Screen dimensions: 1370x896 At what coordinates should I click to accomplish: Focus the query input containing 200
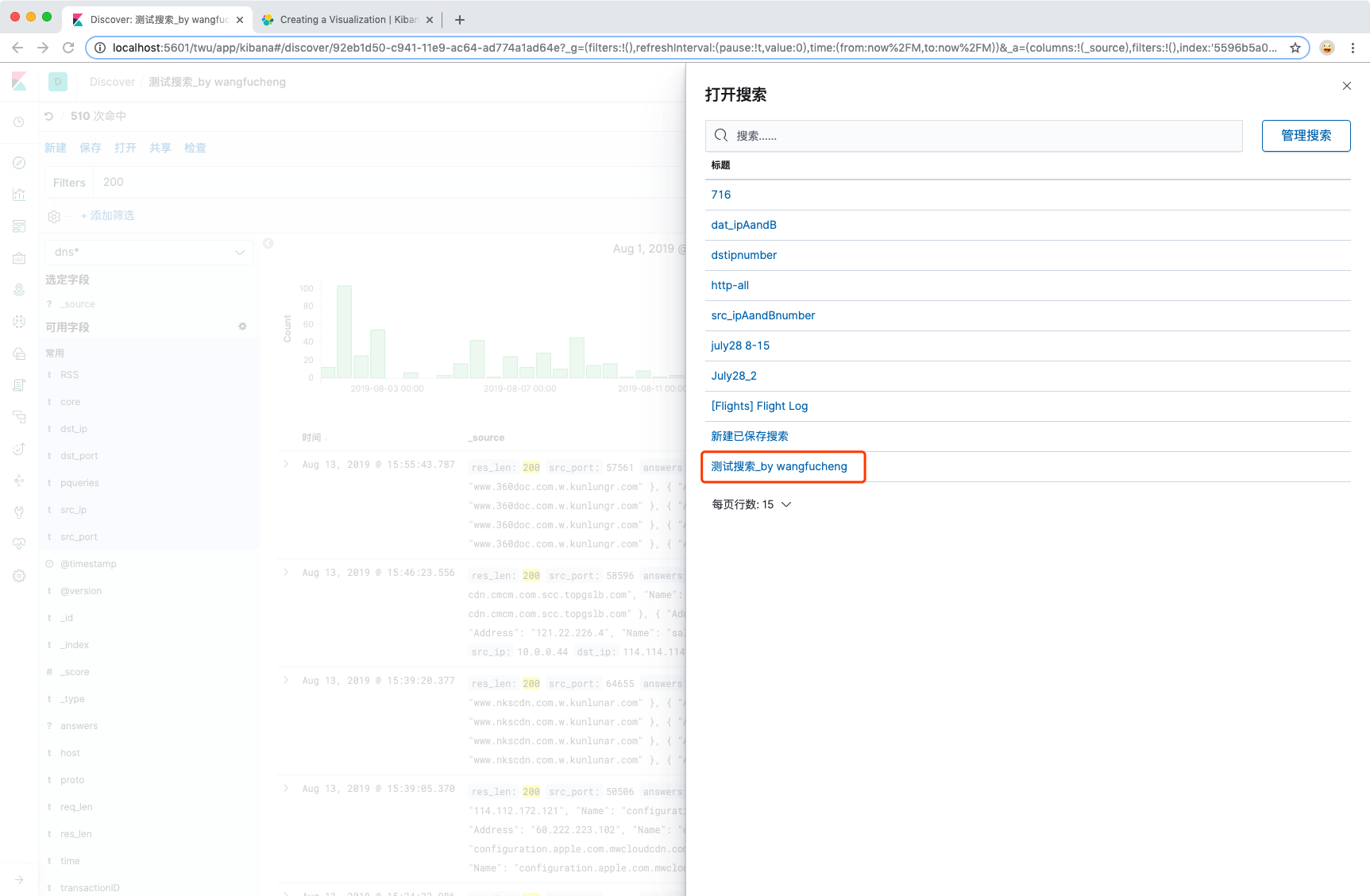click(389, 182)
